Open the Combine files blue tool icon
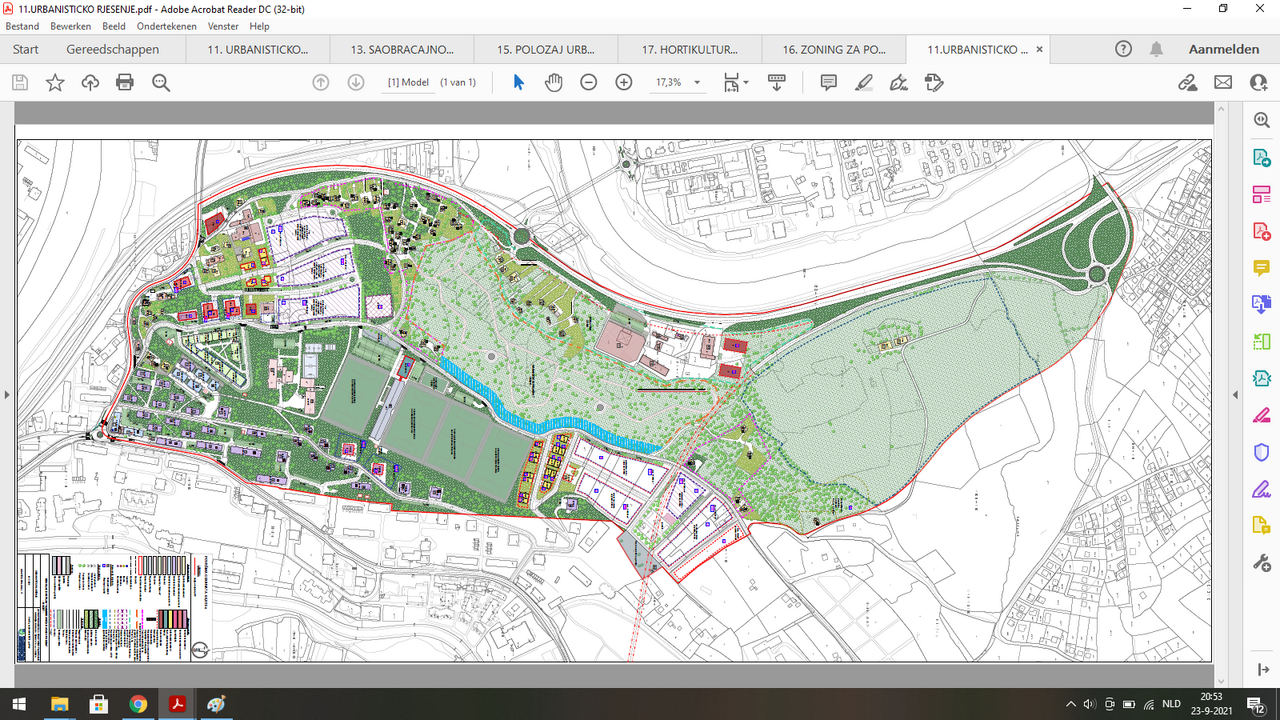 tap(1261, 304)
